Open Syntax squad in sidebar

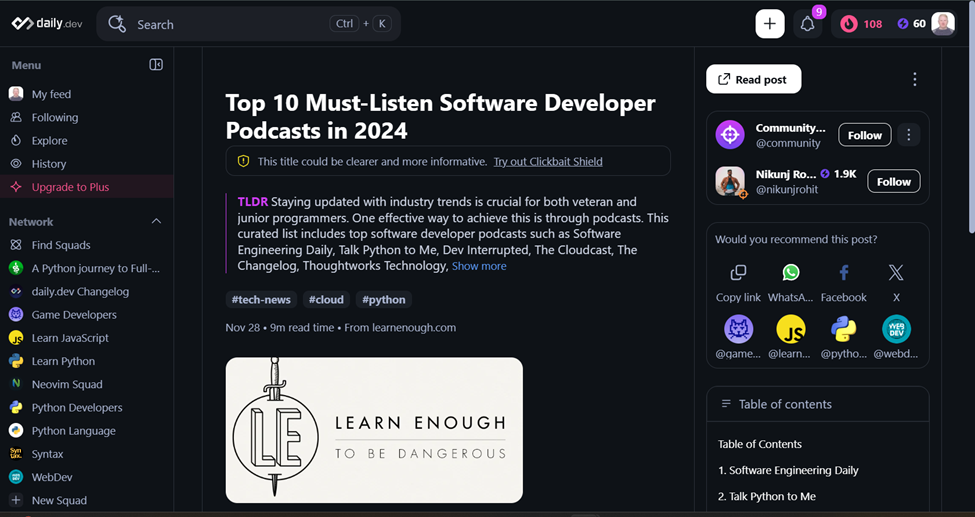pyautogui.click(x=87, y=454)
